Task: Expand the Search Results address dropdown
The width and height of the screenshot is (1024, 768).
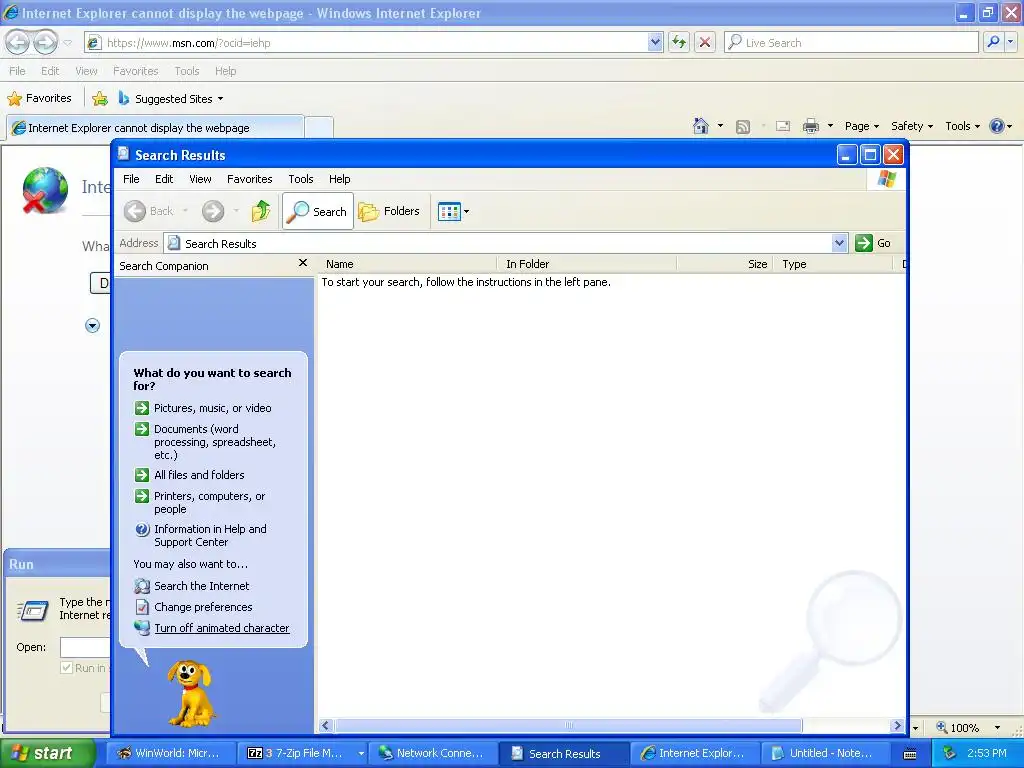Action: click(839, 243)
